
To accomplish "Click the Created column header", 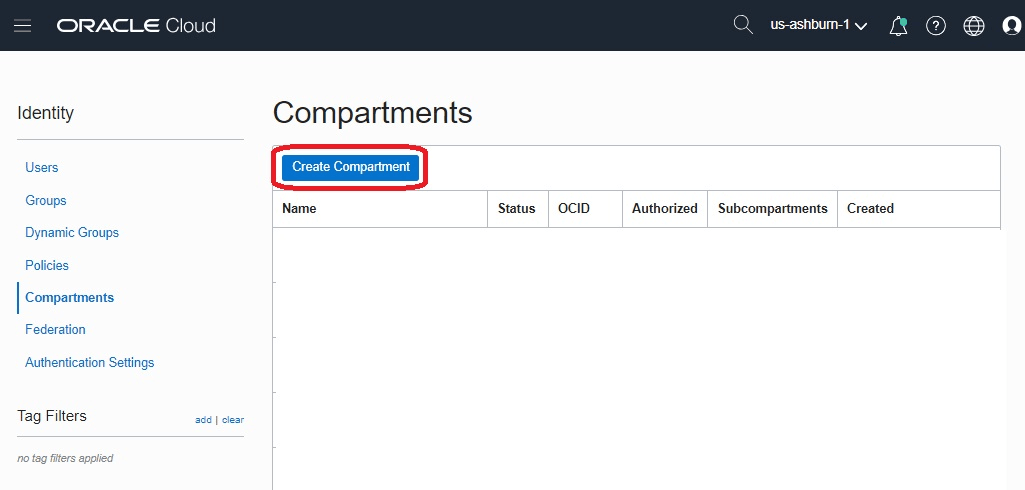I will [x=870, y=208].
